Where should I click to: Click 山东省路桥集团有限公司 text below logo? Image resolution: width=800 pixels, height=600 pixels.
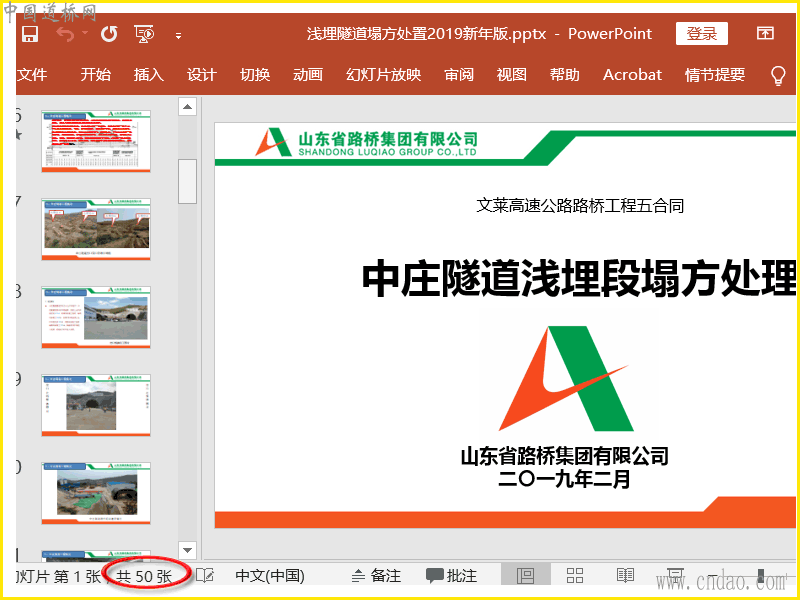coord(565,456)
